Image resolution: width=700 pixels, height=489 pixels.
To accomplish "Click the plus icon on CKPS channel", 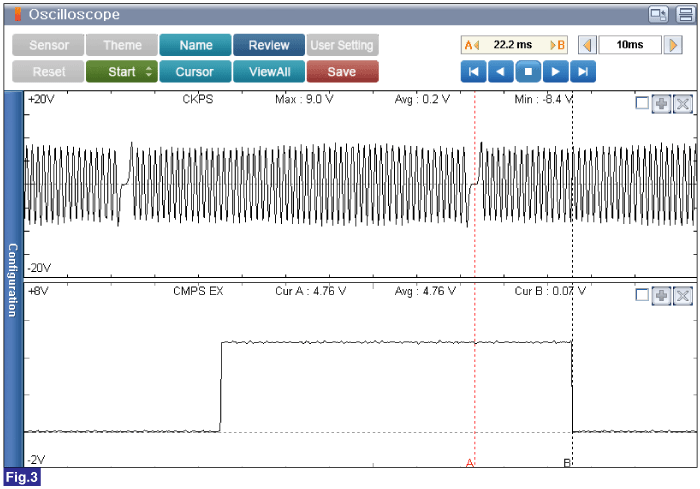I will (661, 104).
